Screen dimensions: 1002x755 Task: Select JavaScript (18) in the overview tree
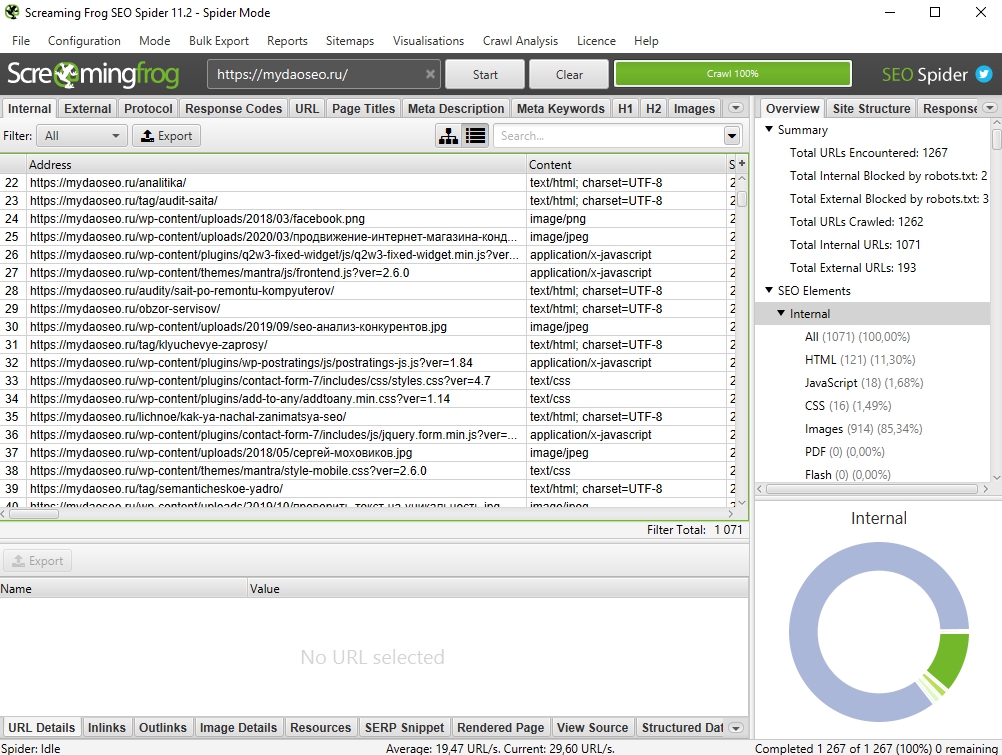click(864, 382)
